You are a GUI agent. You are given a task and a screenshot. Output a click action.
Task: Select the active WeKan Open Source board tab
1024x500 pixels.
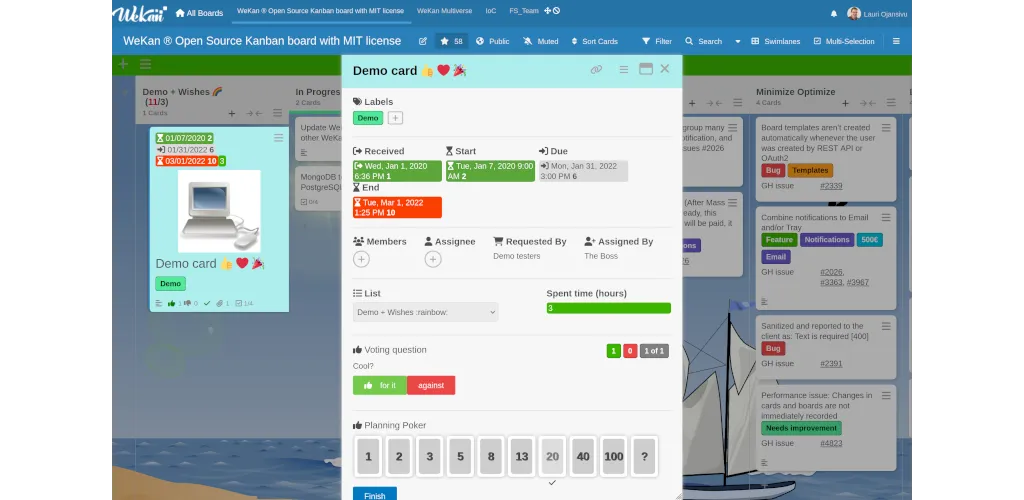tap(320, 11)
